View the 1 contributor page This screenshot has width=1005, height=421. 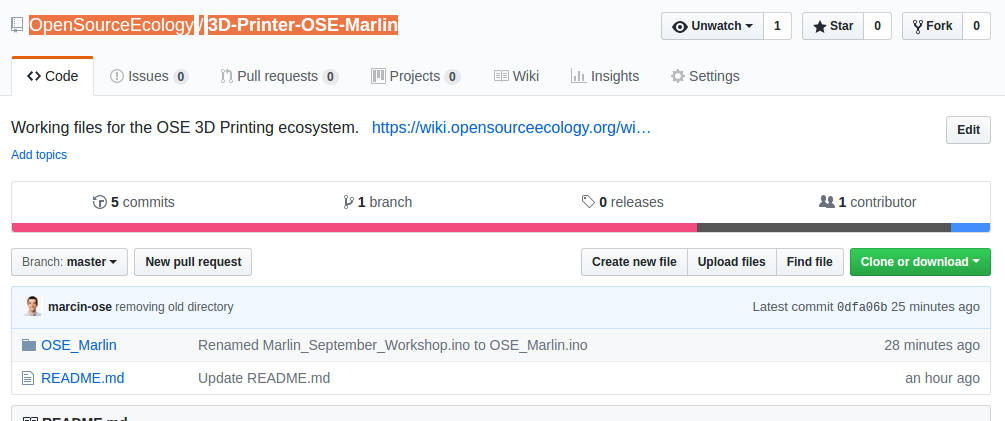[x=867, y=202]
